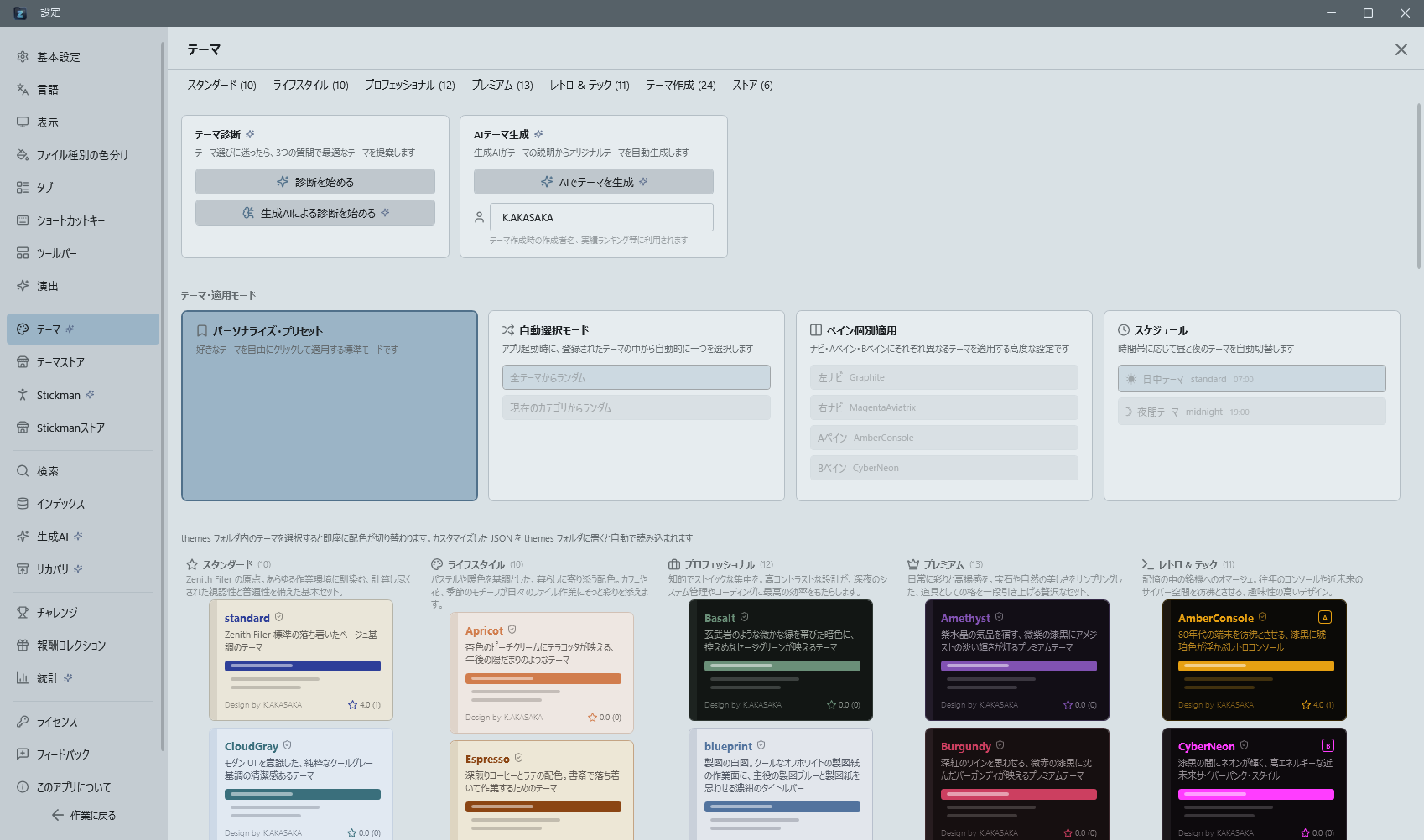Switch to the ストア (6) tab
The height and width of the screenshot is (840, 1424).
pyautogui.click(x=752, y=85)
